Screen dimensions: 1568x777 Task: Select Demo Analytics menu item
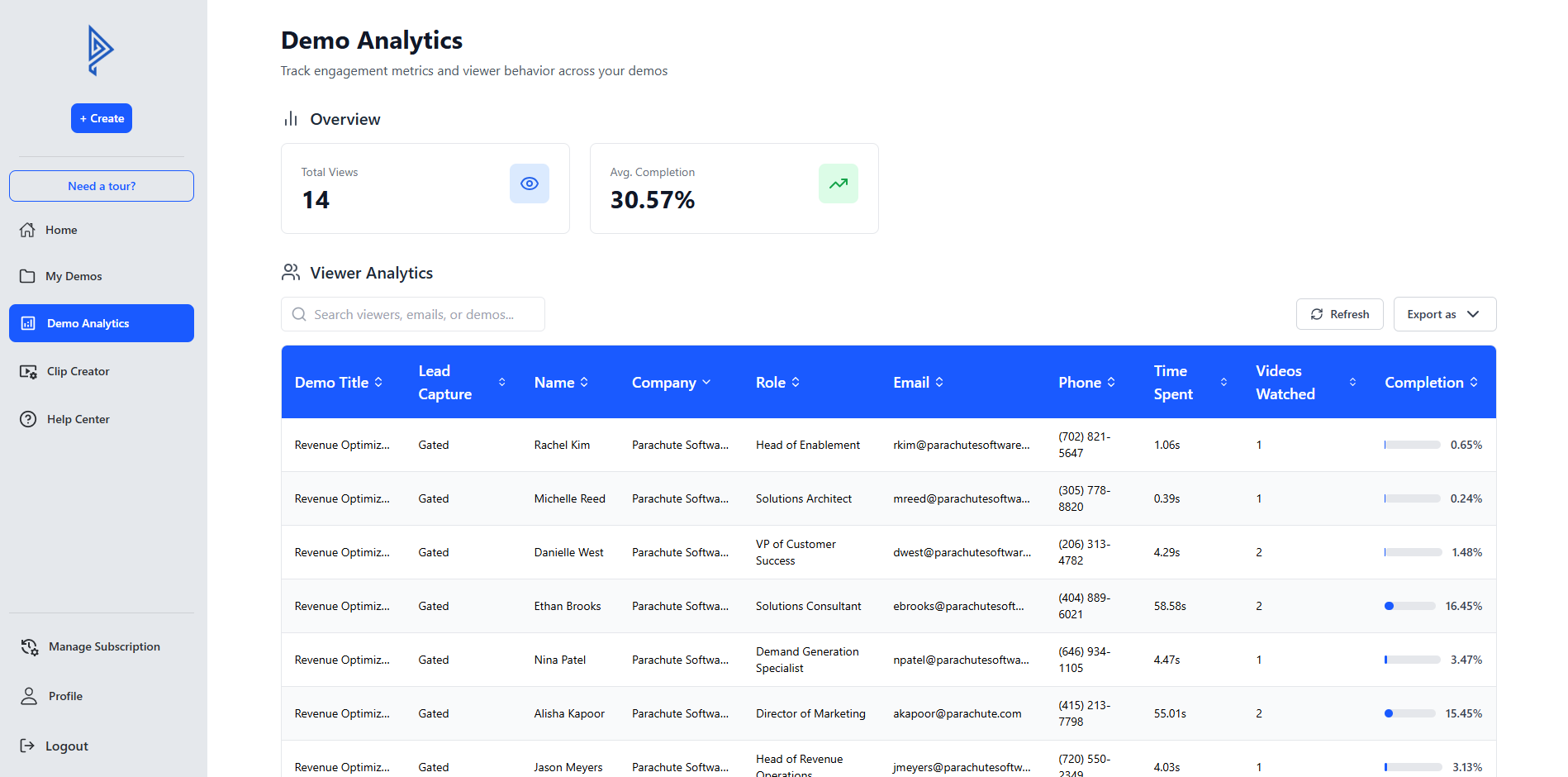pyautogui.click(x=102, y=323)
